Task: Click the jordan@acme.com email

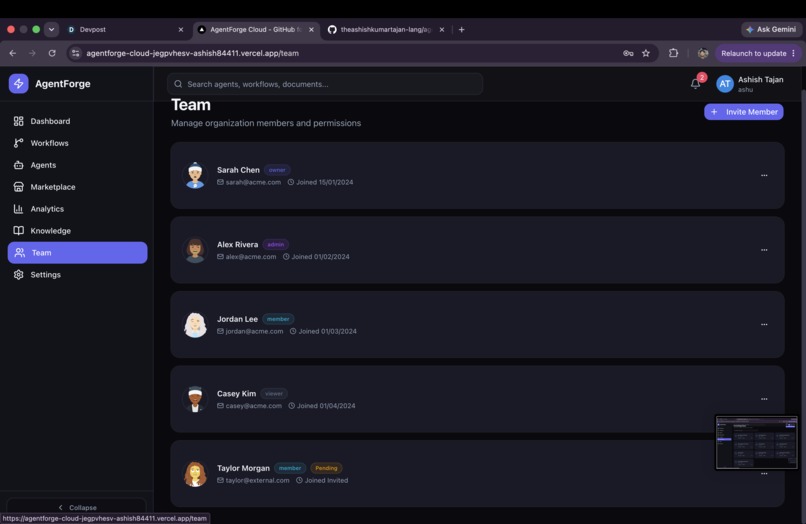Action: point(254,331)
